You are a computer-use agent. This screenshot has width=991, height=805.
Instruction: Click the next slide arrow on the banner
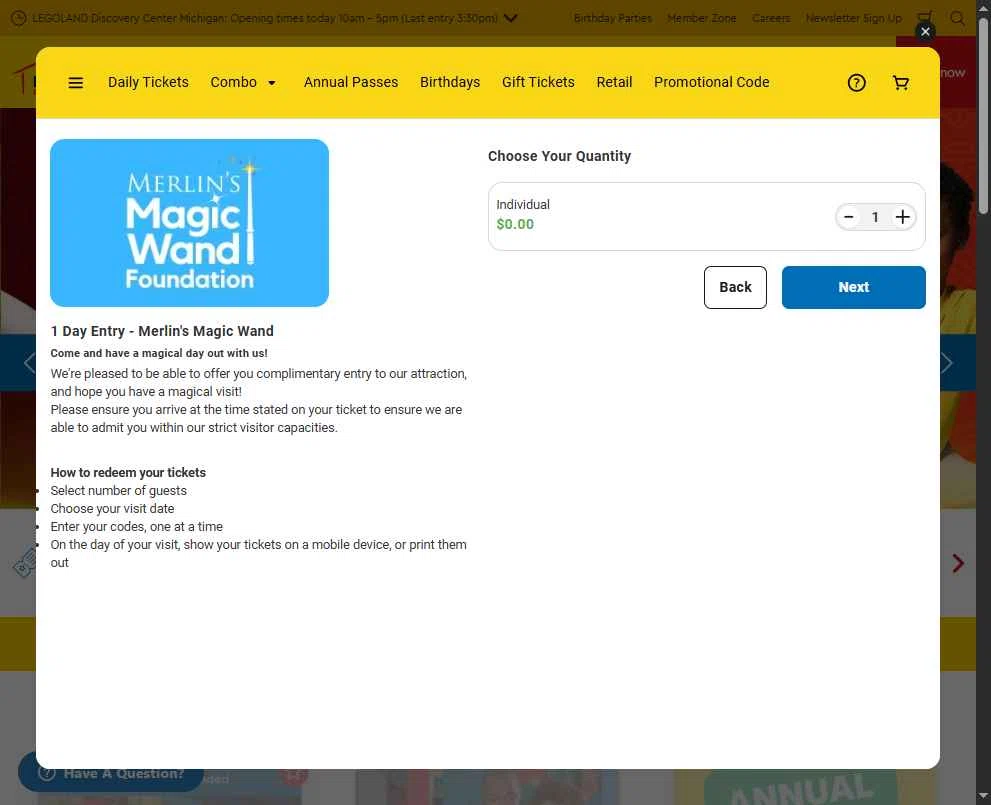[947, 363]
